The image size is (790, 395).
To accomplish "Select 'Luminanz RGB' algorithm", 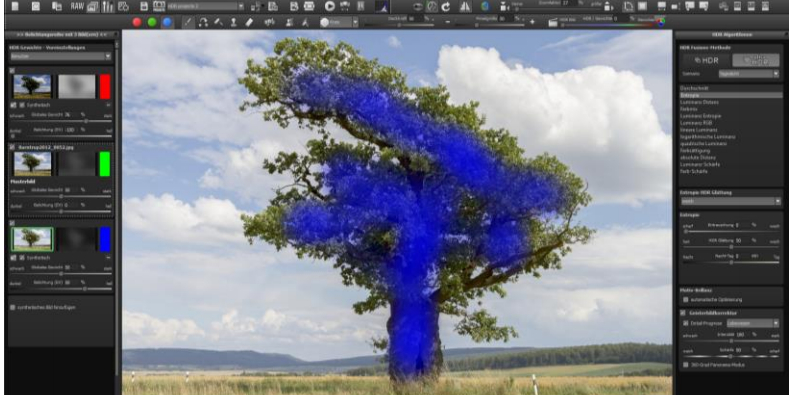I will 697,123.
